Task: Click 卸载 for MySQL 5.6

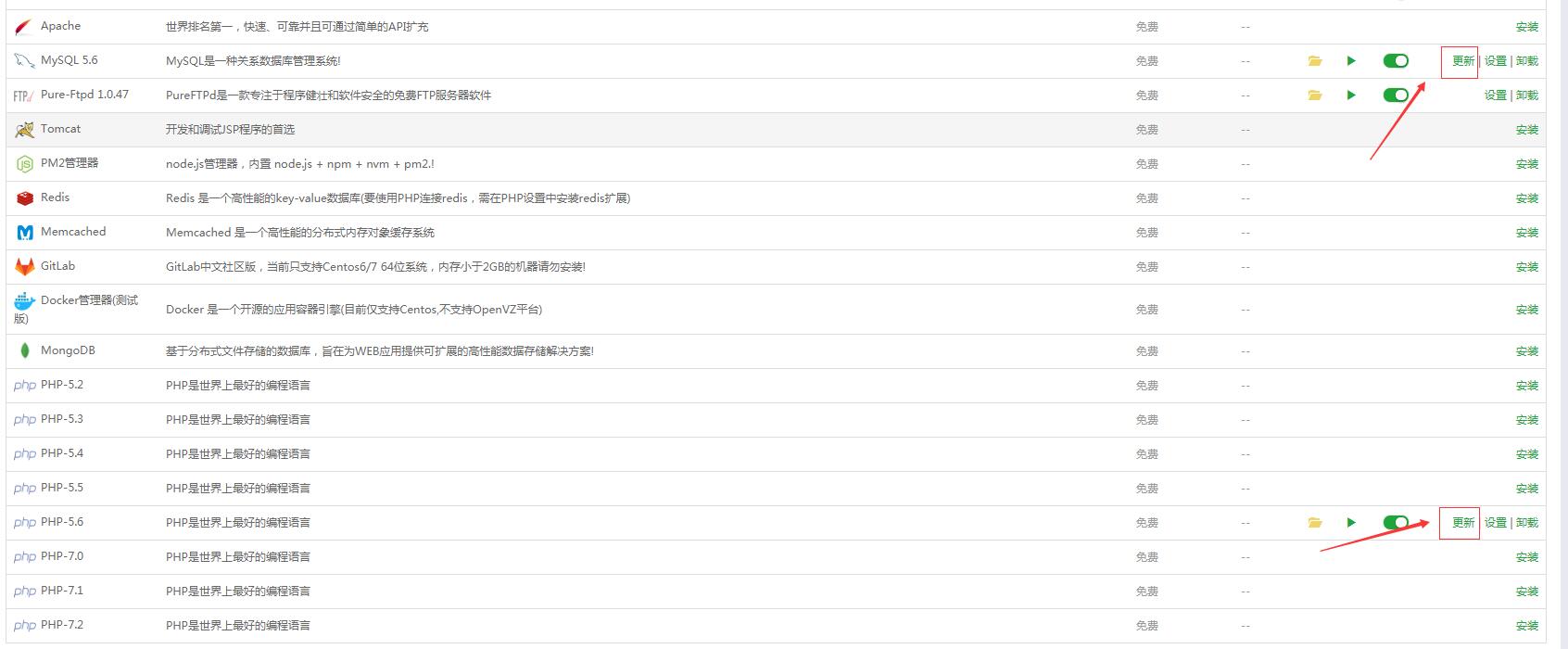Action: pos(1527,61)
